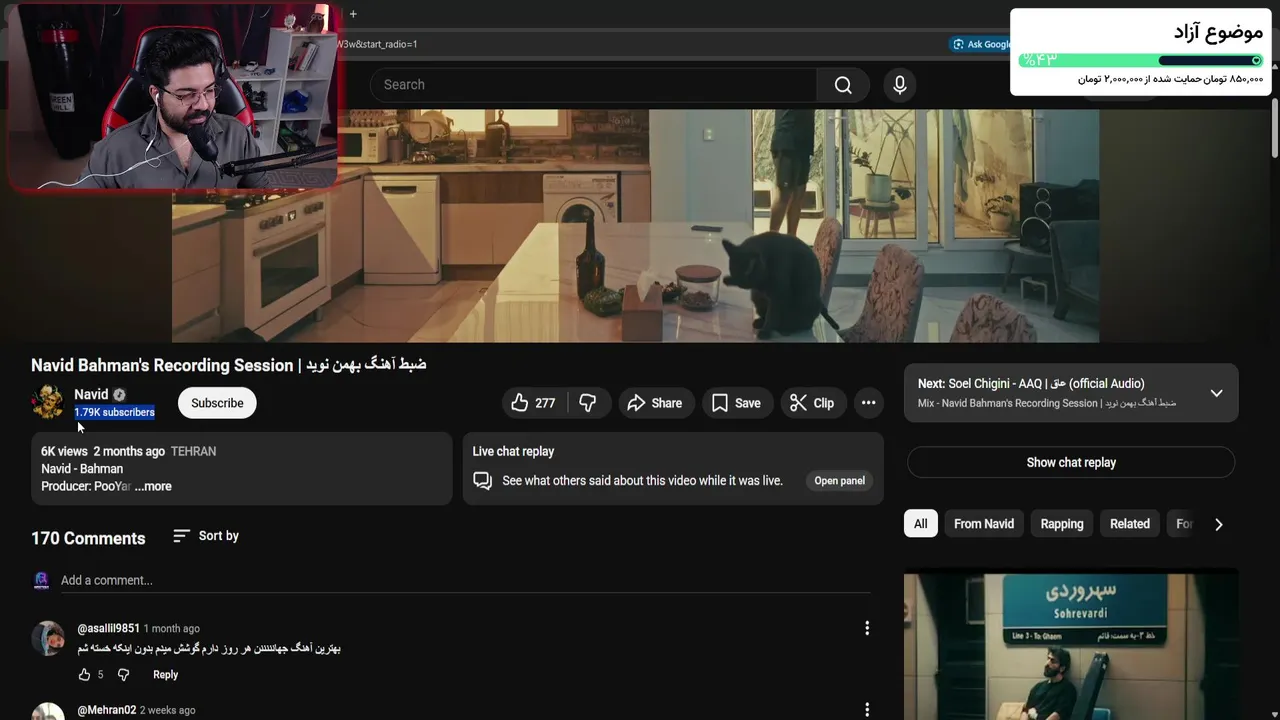Click your avatar beside comment box
Screen dimensions: 1280x720
(x=41, y=580)
